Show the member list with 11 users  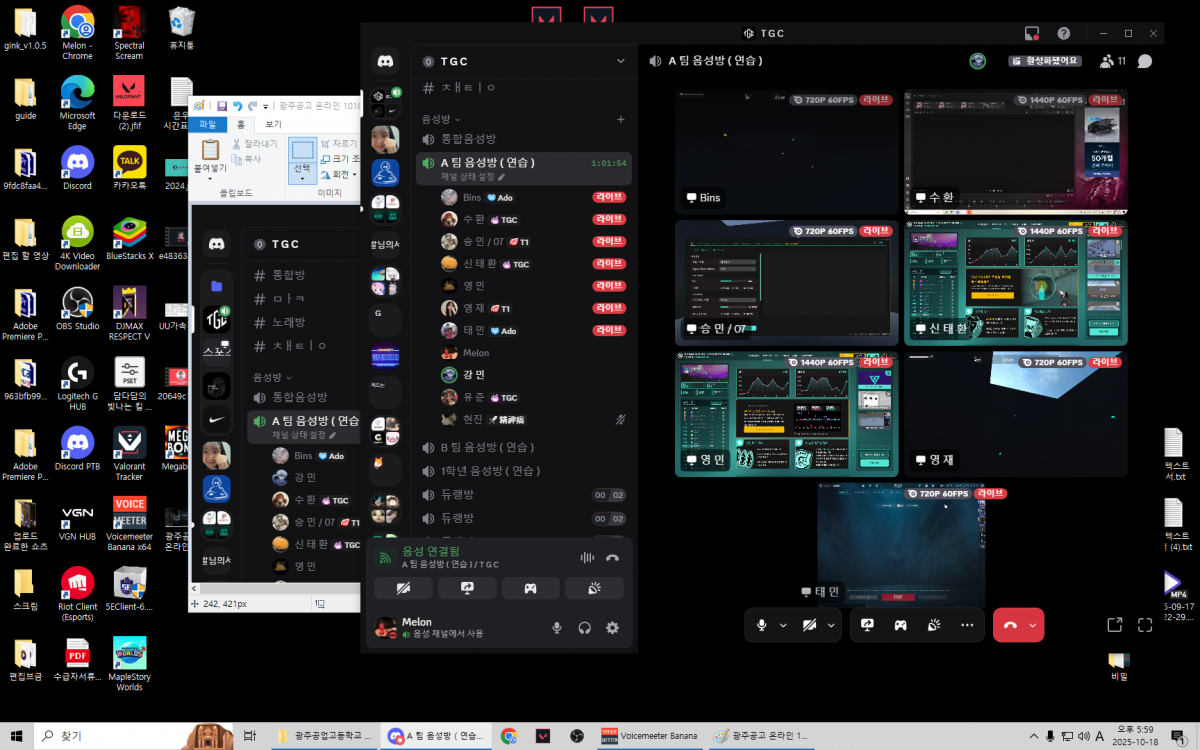coord(1111,61)
